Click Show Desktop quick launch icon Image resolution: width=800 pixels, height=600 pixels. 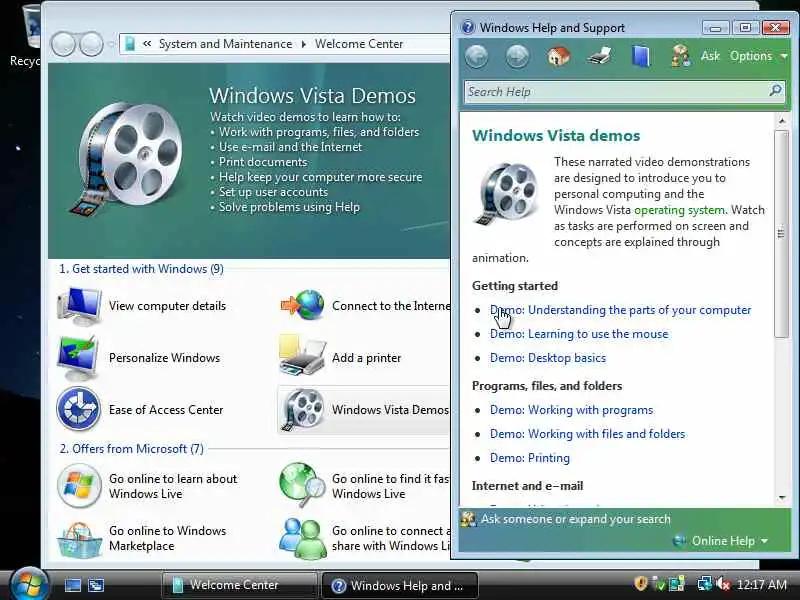72,585
